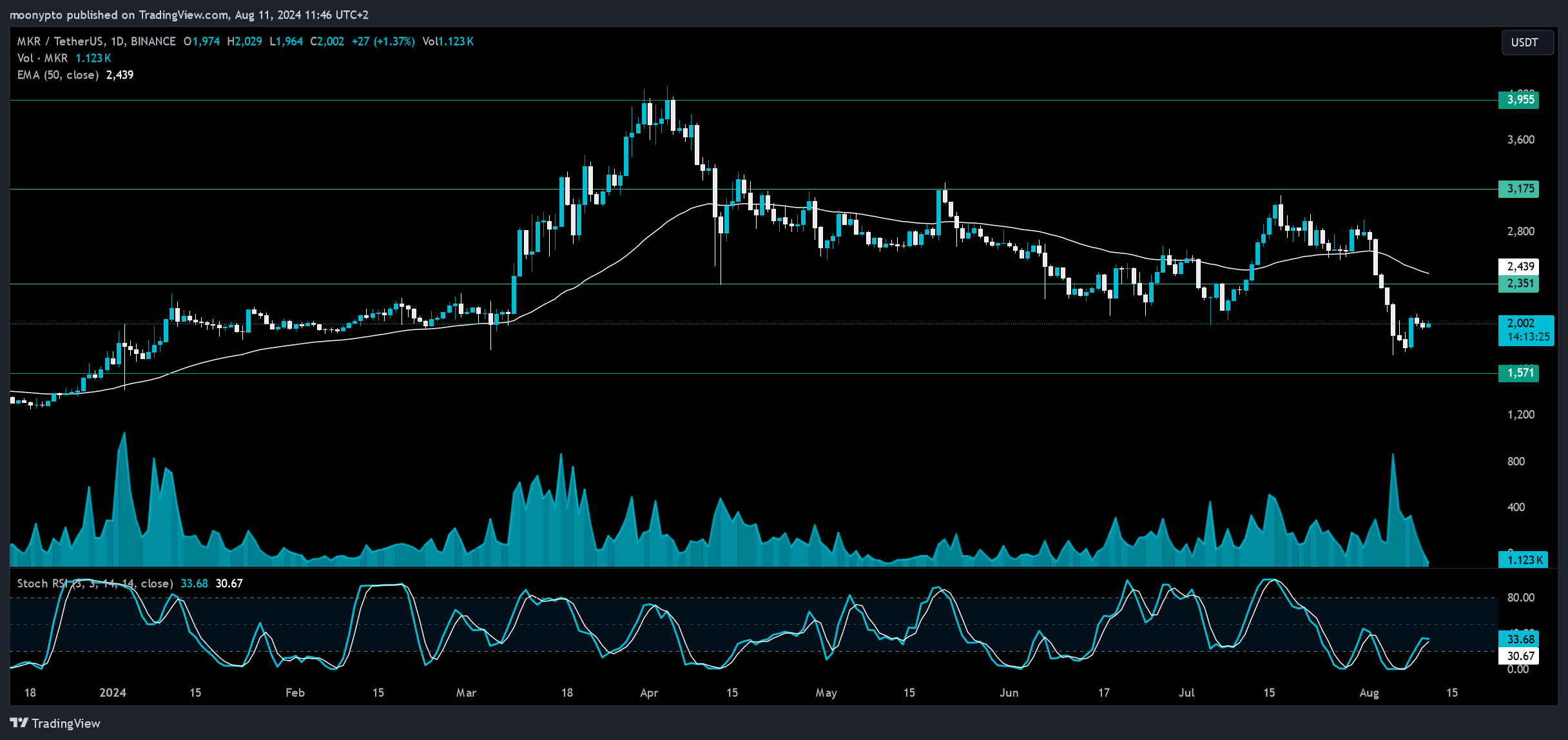Click the TradingView logo at bottom left
The height and width of the screenshot is (740, 1568).
tap(55, 723)
